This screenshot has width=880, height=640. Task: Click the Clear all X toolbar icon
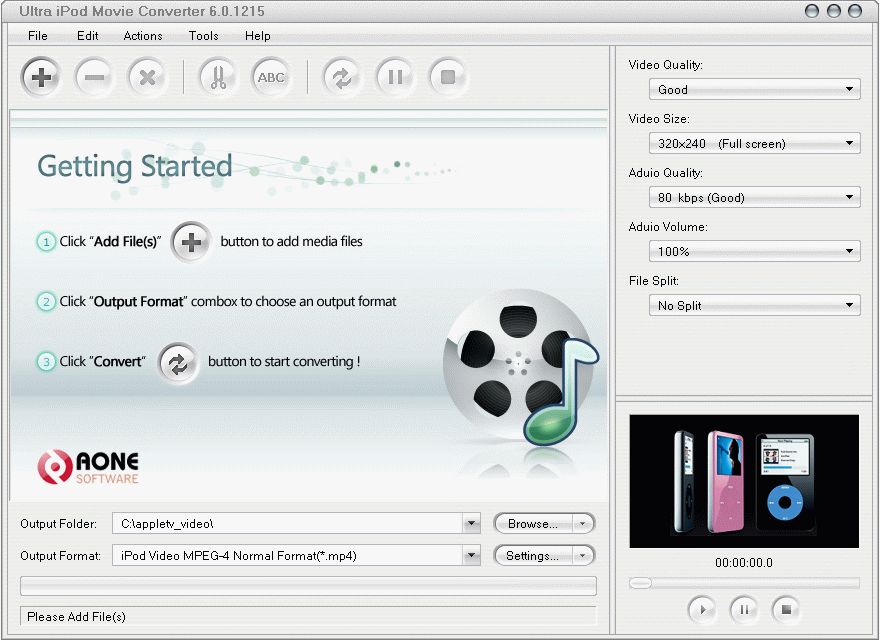point(147,77)
